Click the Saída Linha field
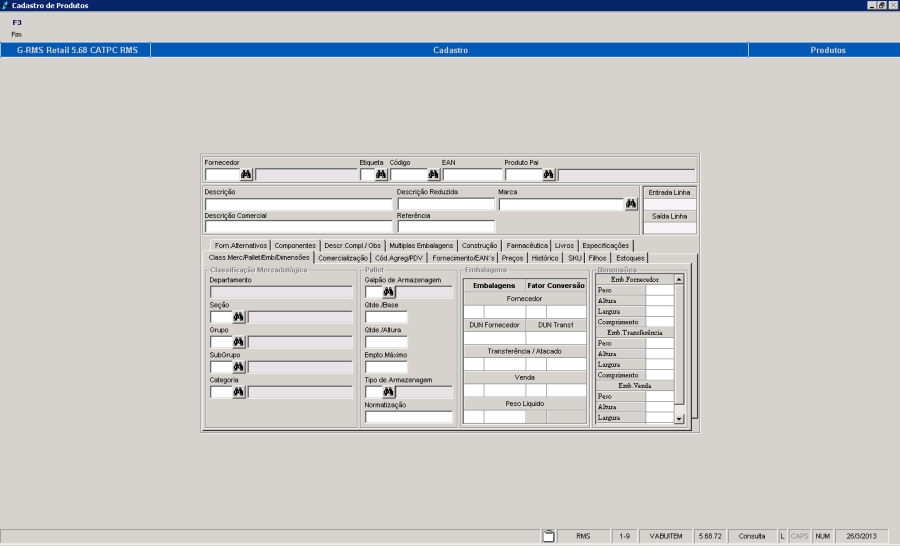The width and height of the screenshot is (900, 546). click(x=670, y=228)
